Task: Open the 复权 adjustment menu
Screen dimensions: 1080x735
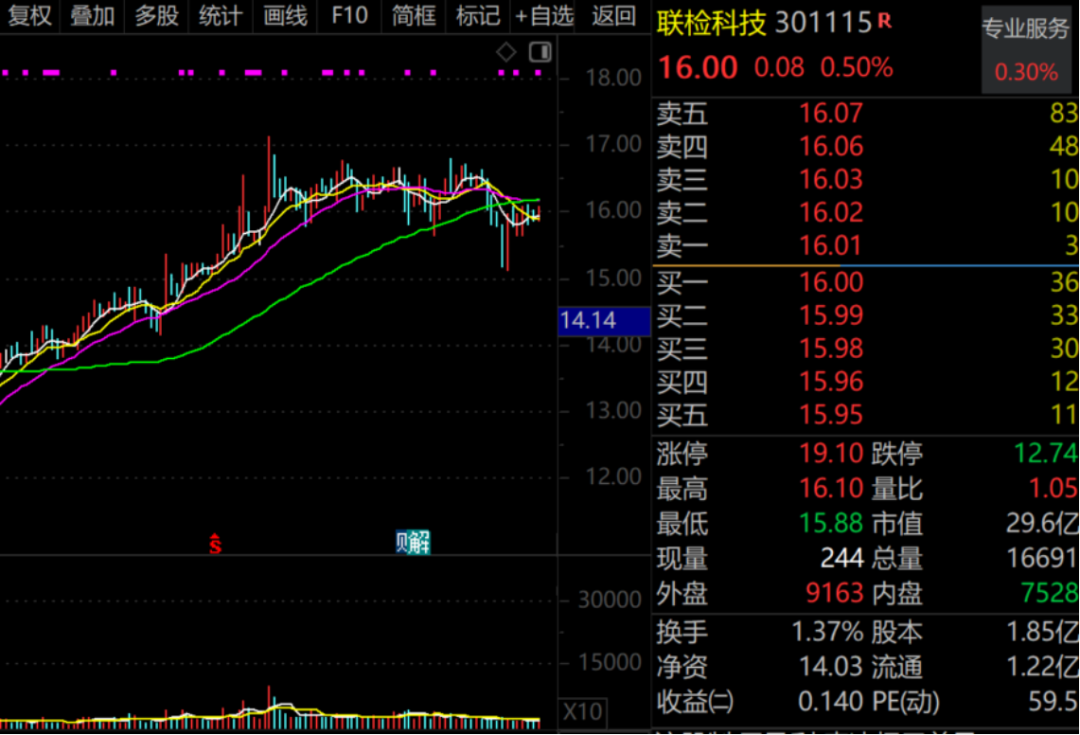Action: tap(29, 16)
